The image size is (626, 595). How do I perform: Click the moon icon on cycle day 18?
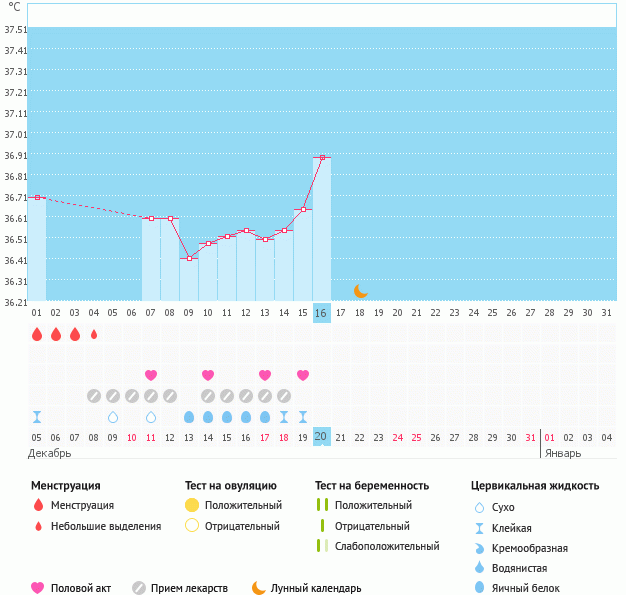[360, 291]
